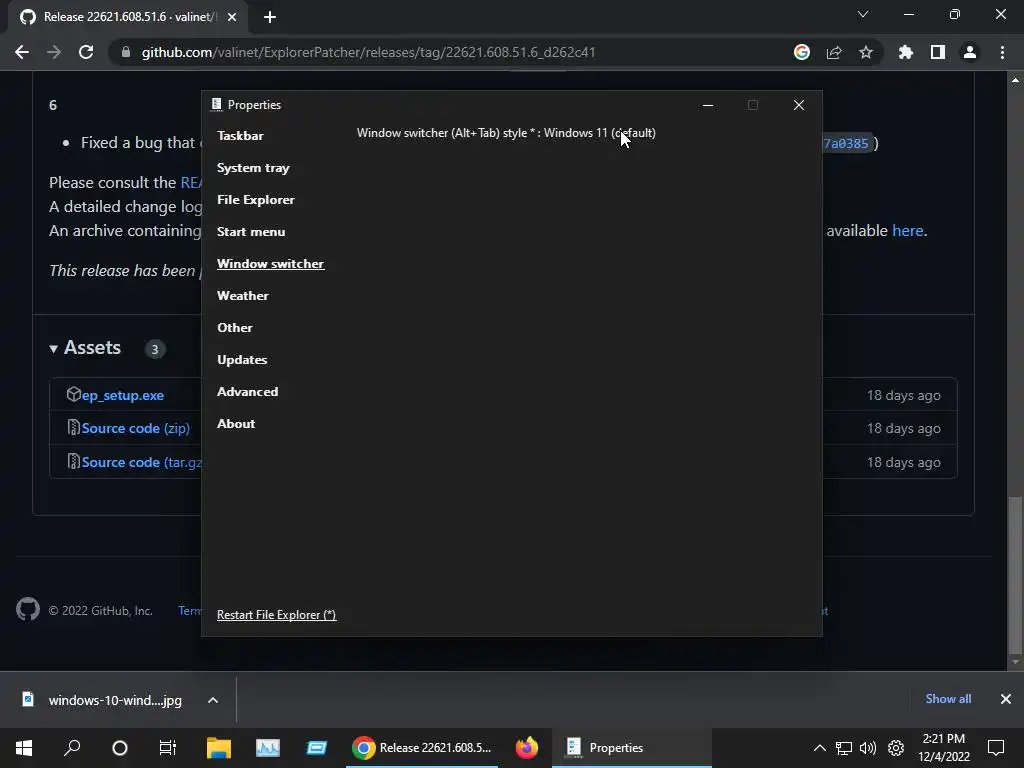Screen dimensions: 1024x768
Task: Show hidden tray icons chevron
Action: [820, 748]
